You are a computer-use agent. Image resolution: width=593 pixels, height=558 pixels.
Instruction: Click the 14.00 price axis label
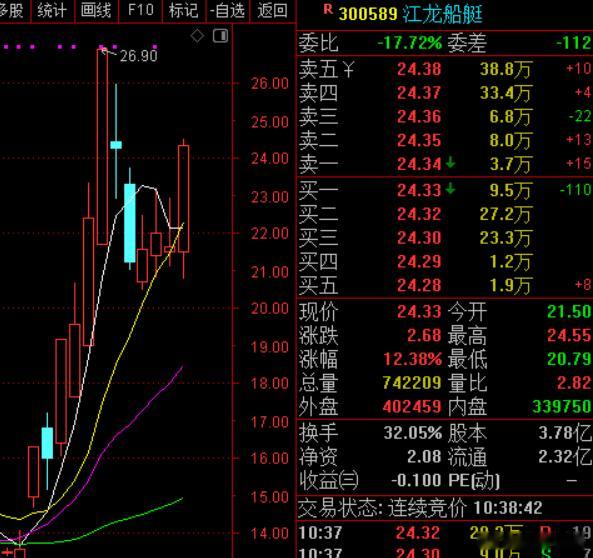[x=270, y=534]
